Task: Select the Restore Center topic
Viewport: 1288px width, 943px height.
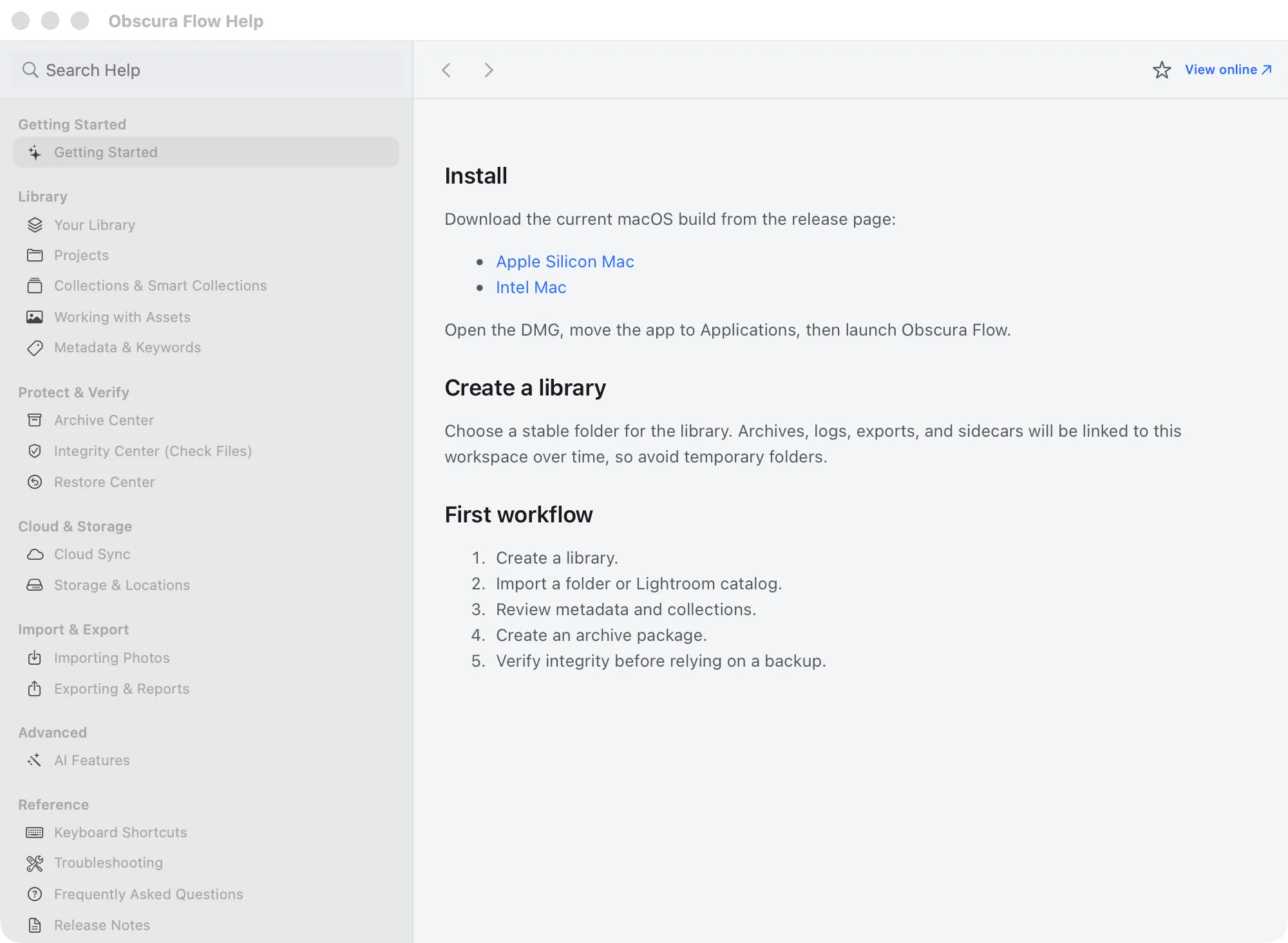Action: point(206,482)
